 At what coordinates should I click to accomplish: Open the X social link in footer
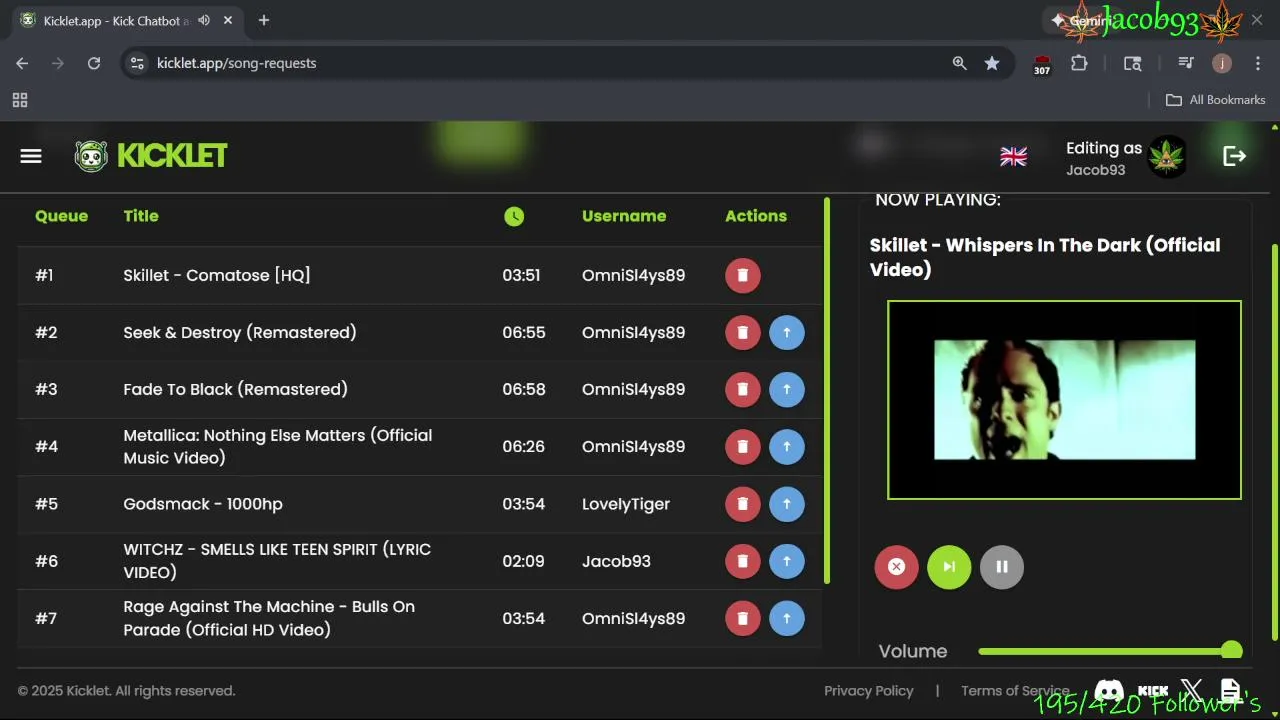pos(1191,690)
